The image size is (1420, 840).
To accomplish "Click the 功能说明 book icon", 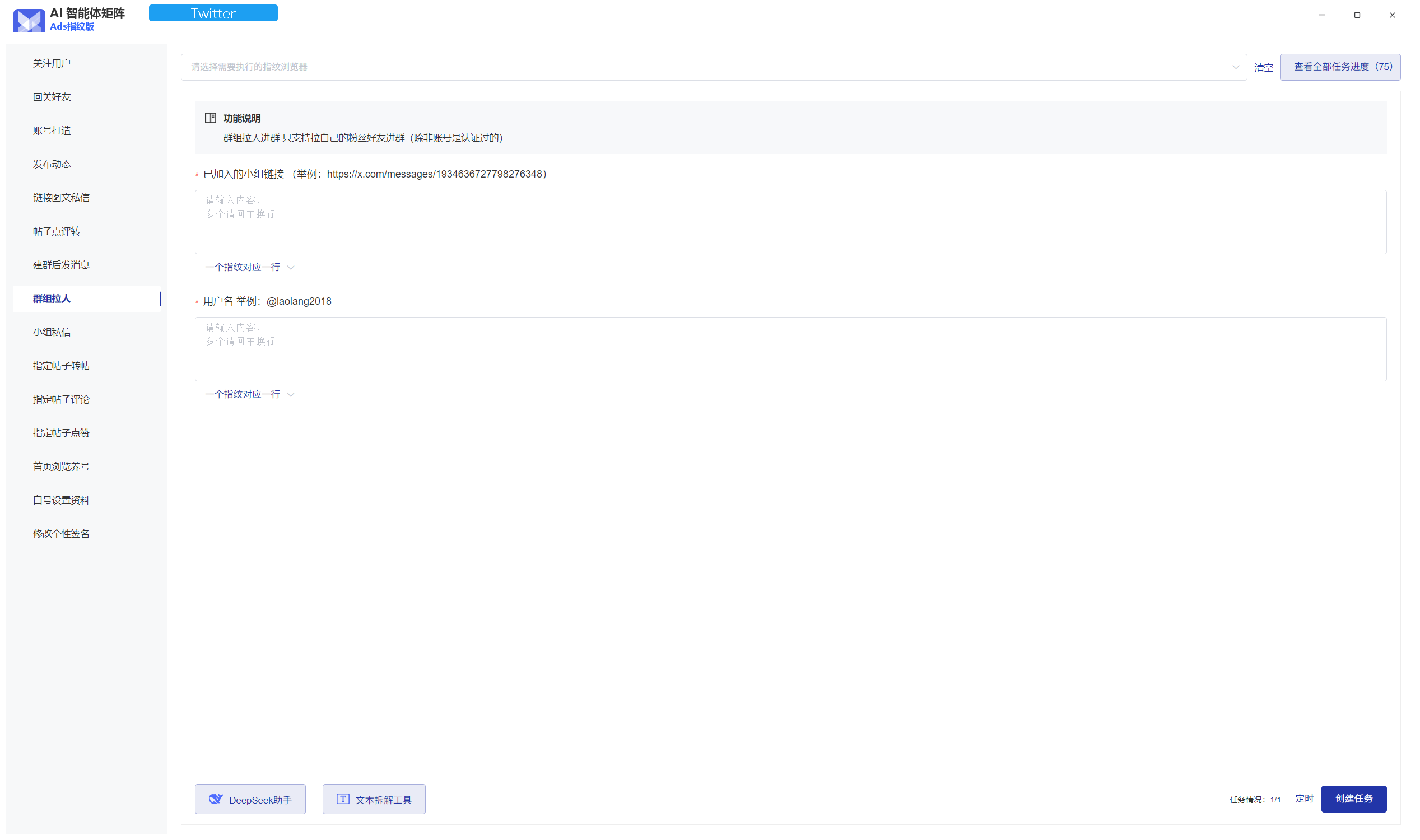I will 211,118.
